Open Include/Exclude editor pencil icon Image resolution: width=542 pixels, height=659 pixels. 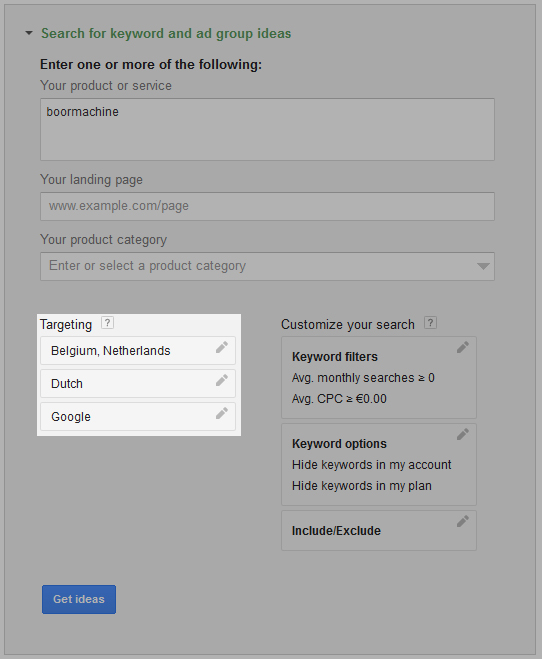click(463, 521)
